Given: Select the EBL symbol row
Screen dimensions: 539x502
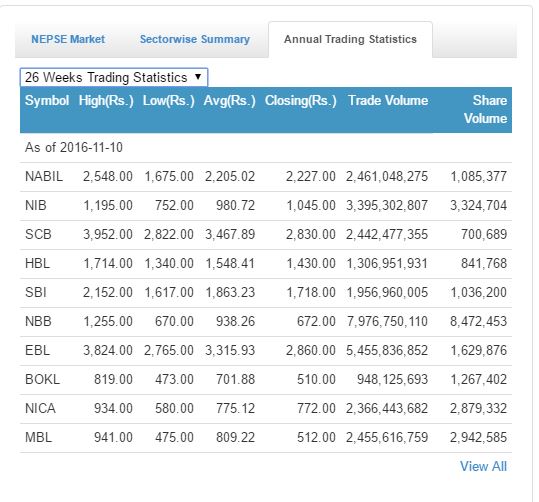Looking at the screenshot, I should click(266, 351).
